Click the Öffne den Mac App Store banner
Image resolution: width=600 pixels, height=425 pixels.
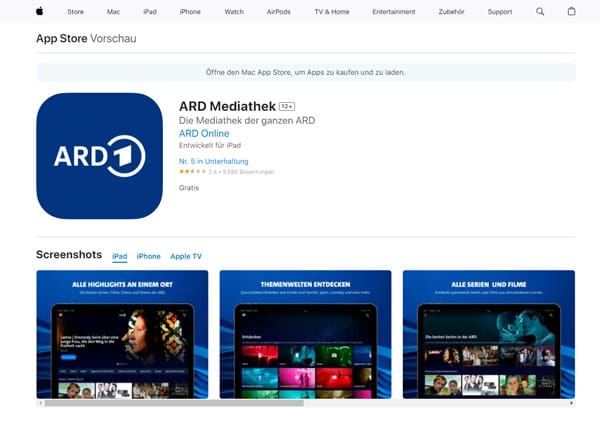click(x=306, y=72)
